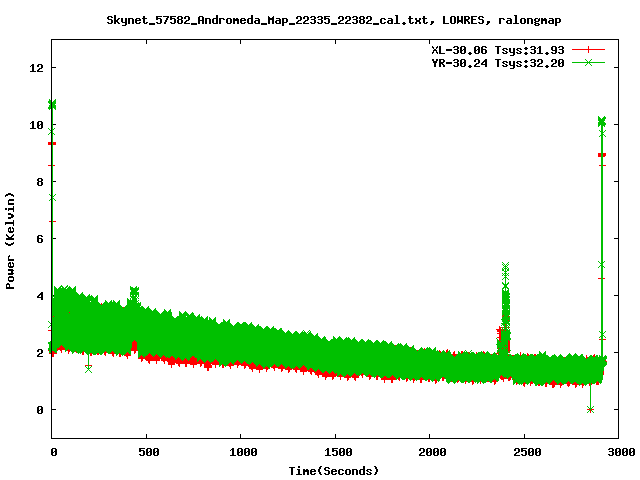Click the x-axis tick label 1000
Viewport: 640px width, 480px height.
243,452
